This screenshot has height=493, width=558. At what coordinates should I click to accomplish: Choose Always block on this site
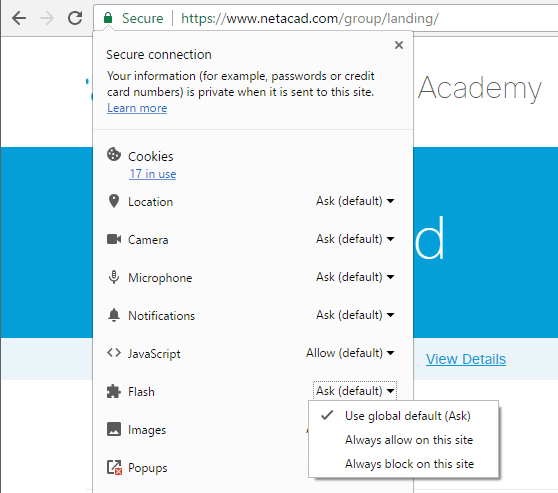click(x=409, y=464)
